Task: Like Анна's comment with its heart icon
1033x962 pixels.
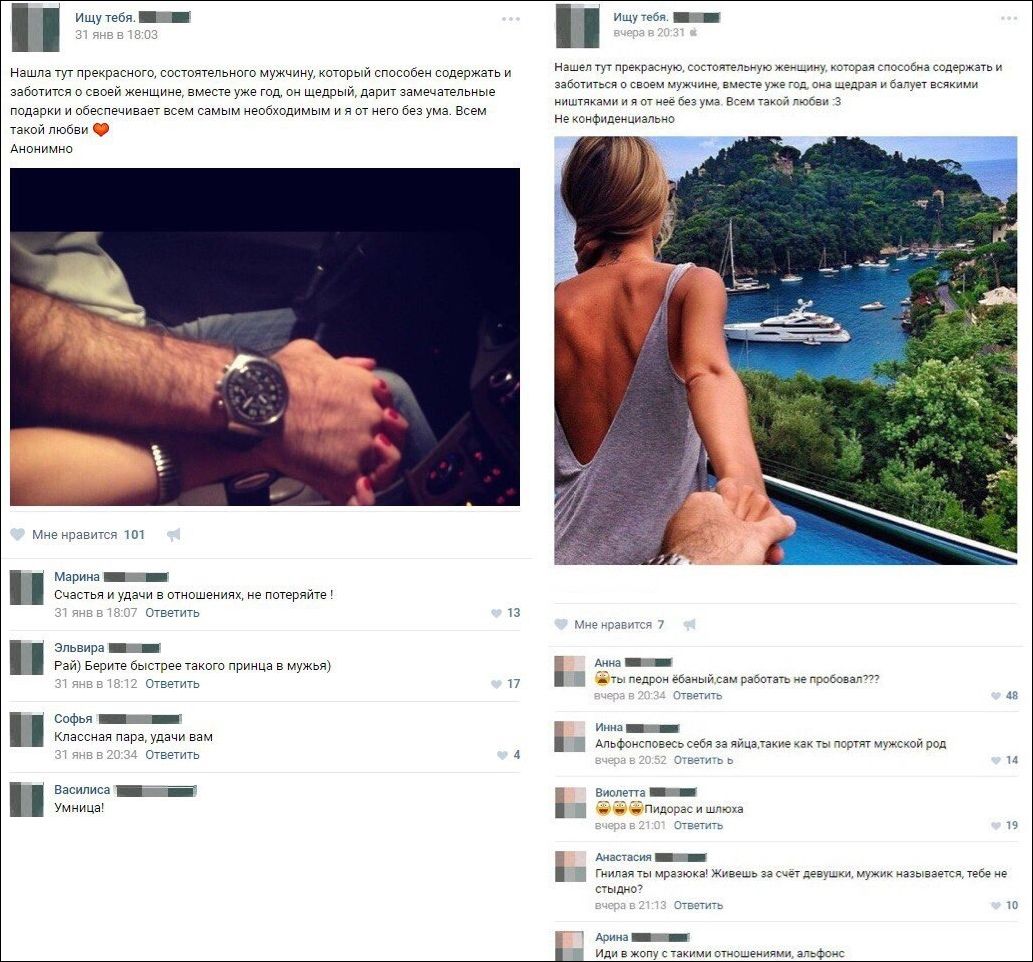Action: (996, 696)
